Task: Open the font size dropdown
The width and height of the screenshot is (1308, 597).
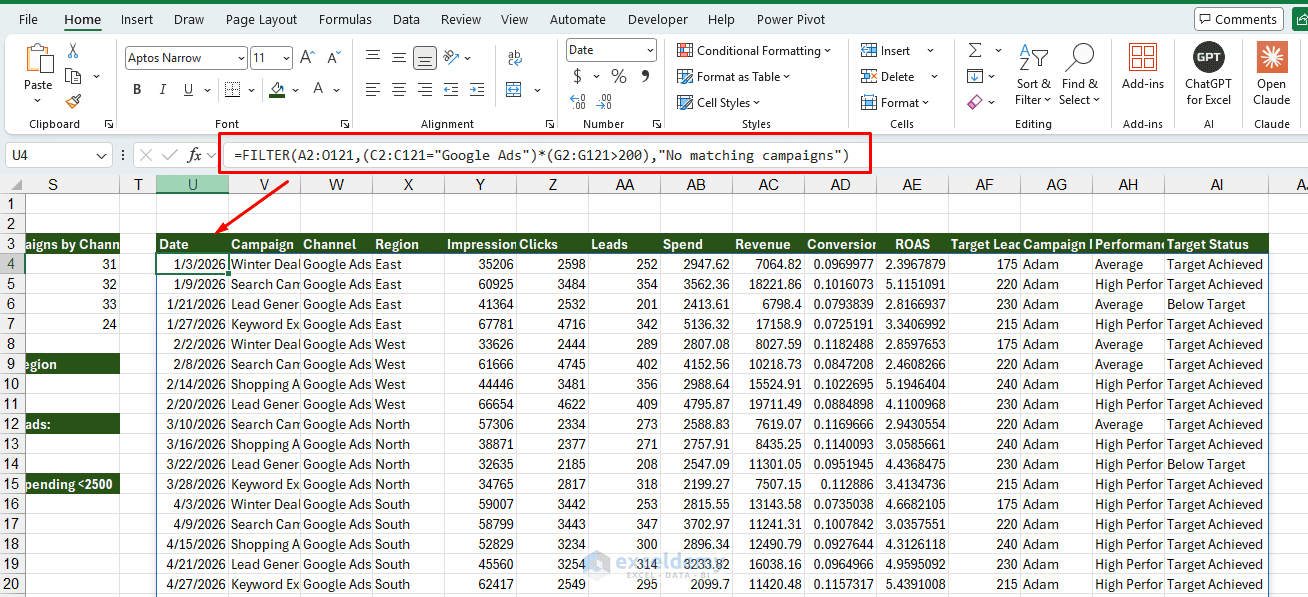Action: pos(287,58)
